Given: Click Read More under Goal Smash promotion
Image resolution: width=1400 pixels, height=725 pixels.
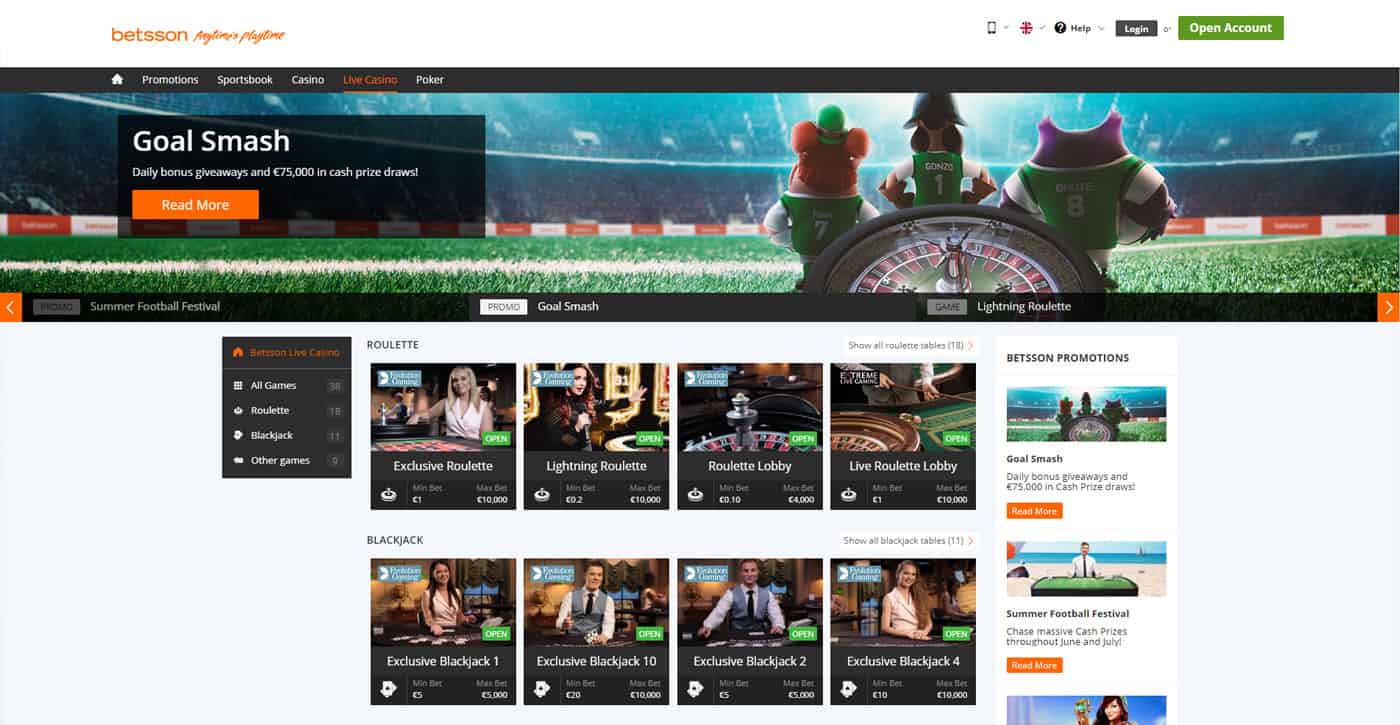Looking at the screenshot, I should pos(1034,511).
